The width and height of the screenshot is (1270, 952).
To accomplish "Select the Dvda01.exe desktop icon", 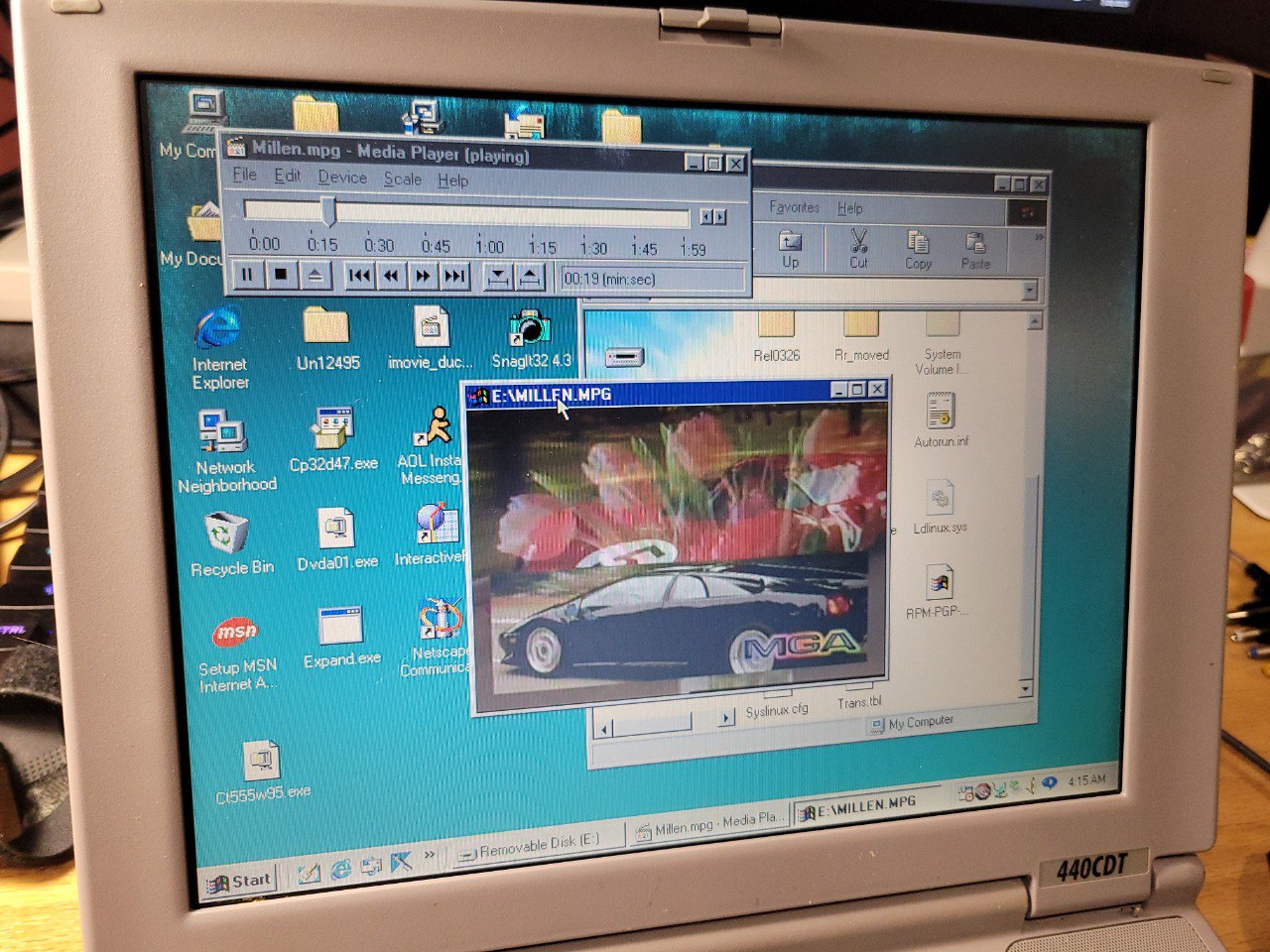I will [x=337, y=538].
